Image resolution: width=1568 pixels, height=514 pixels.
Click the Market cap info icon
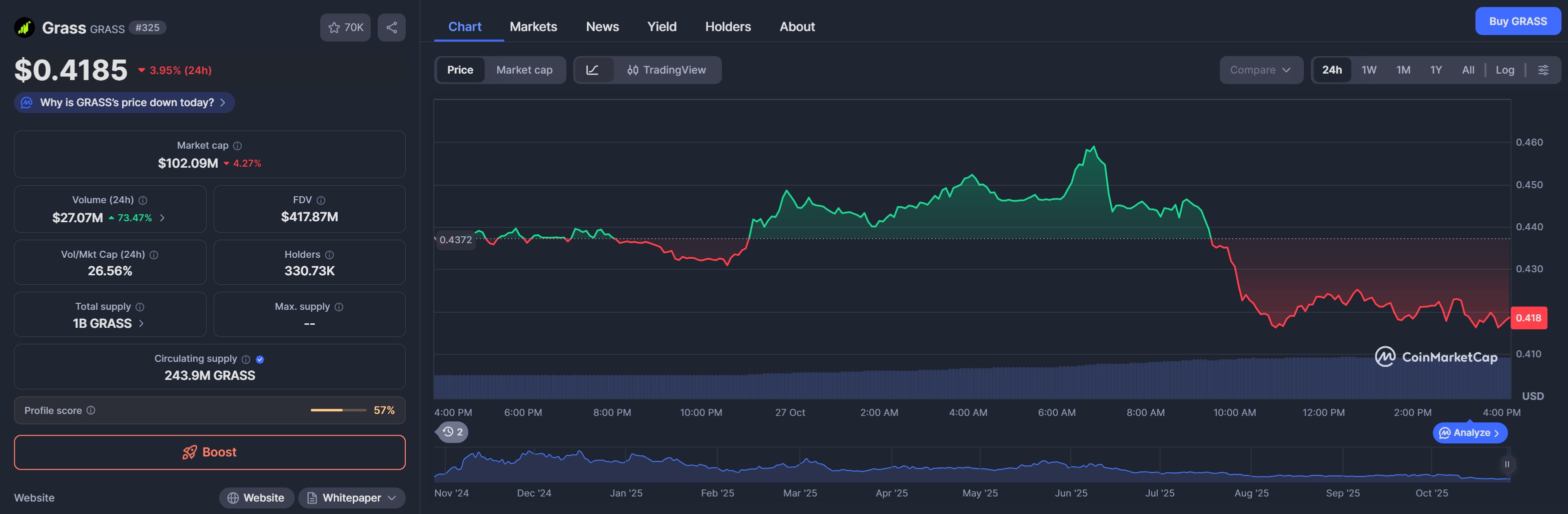click(237, 146)
